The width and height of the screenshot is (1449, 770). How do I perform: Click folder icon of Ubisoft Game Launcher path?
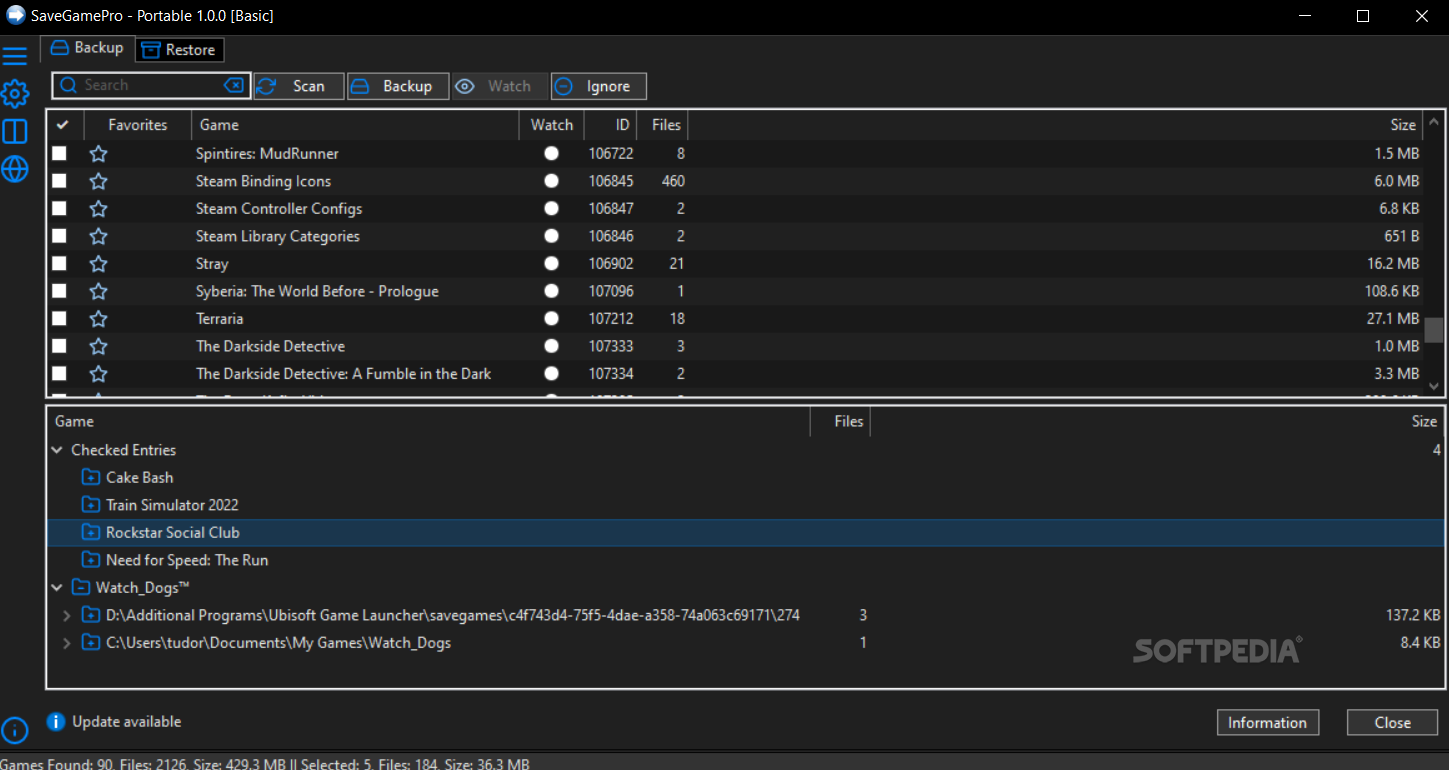(91, 615)
